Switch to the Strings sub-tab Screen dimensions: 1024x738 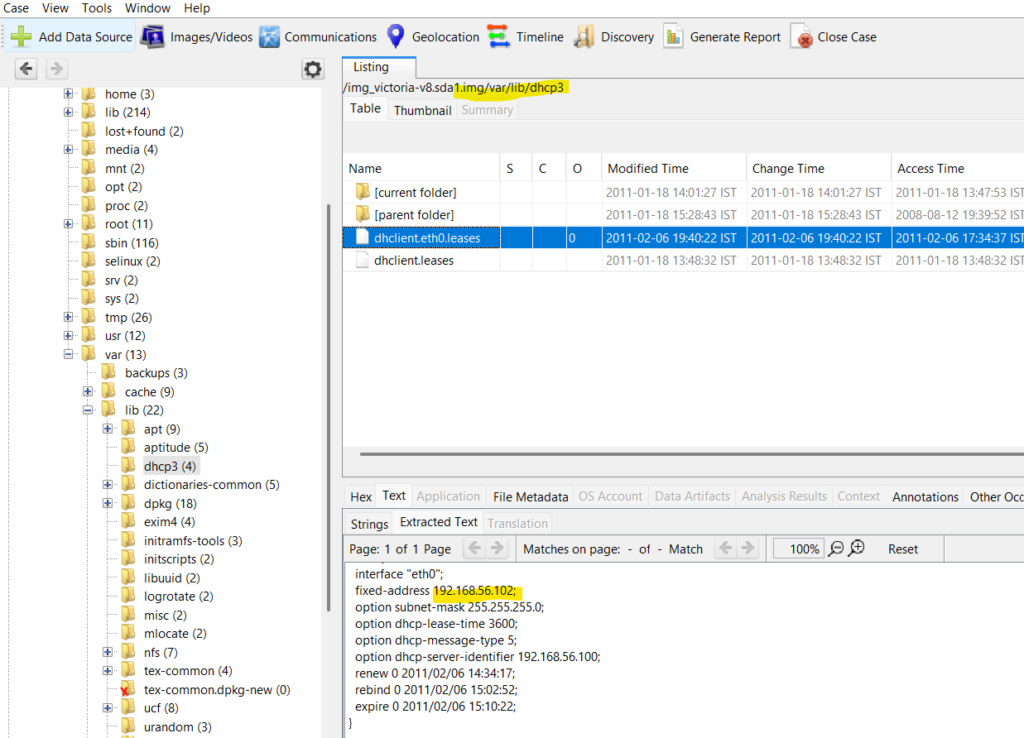tap(369, 524)
